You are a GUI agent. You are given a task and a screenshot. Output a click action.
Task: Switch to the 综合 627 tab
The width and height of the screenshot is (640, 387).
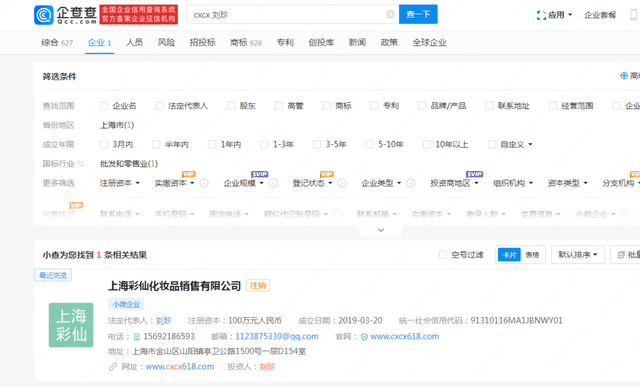[57, 42]
